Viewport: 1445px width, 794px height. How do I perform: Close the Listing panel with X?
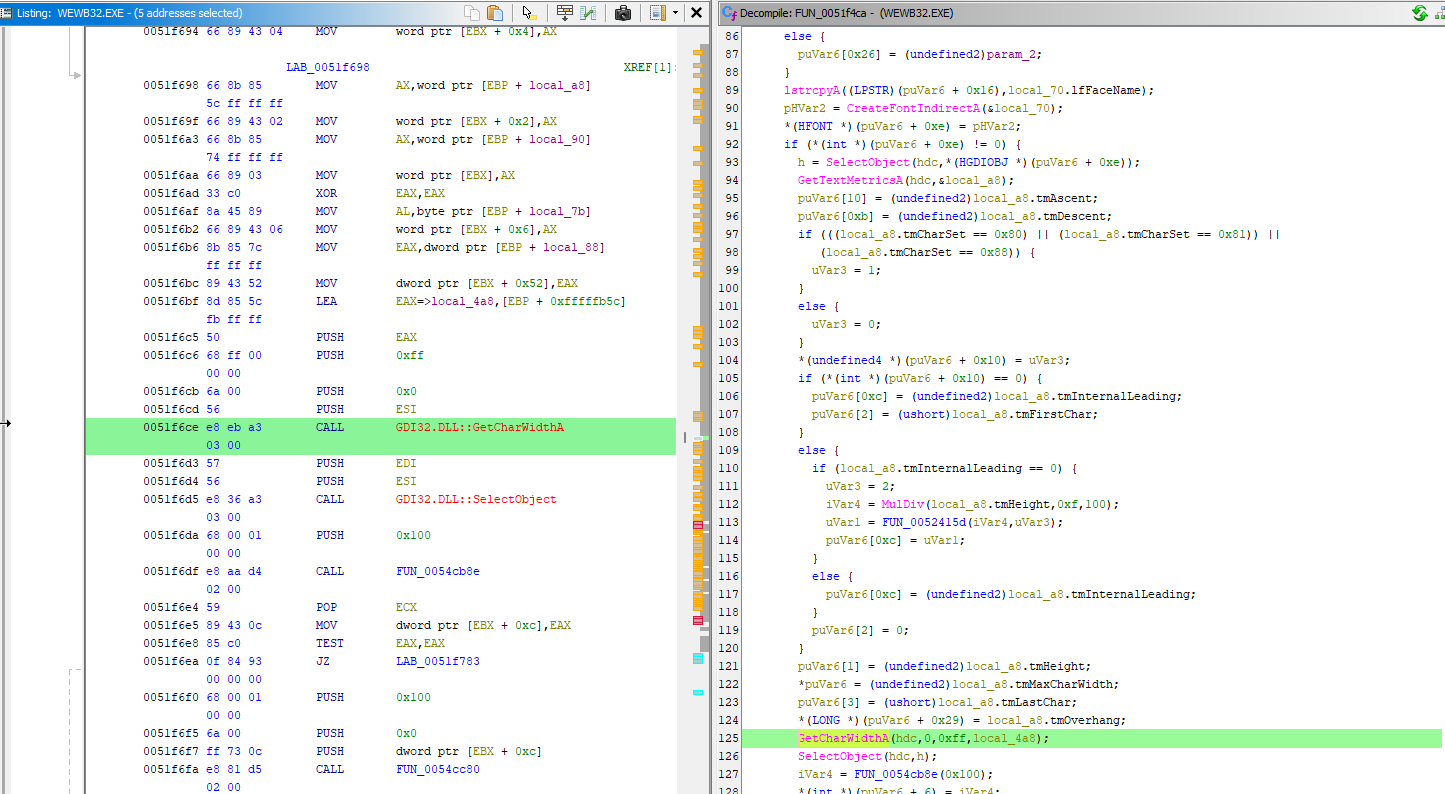click(696, 13)
